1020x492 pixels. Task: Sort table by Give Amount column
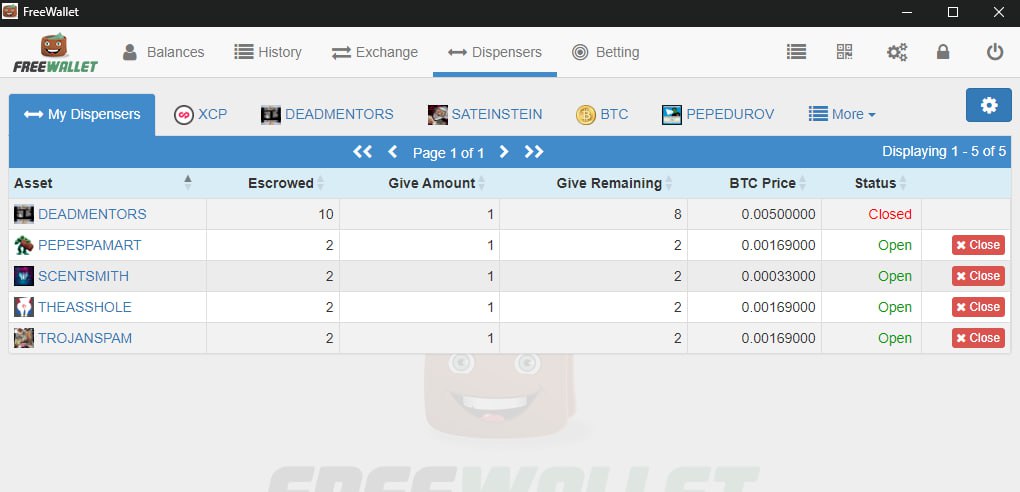click(420, 184)
